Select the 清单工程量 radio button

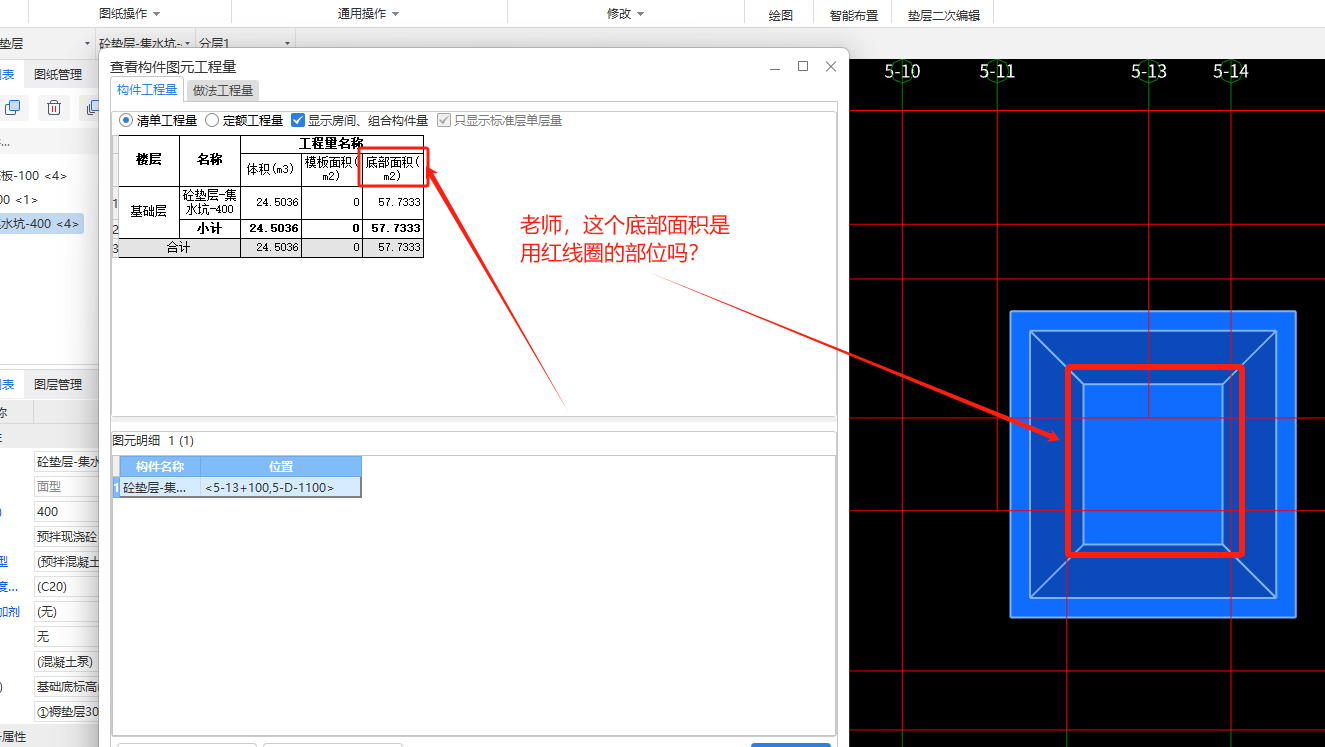tap(126, 120)
